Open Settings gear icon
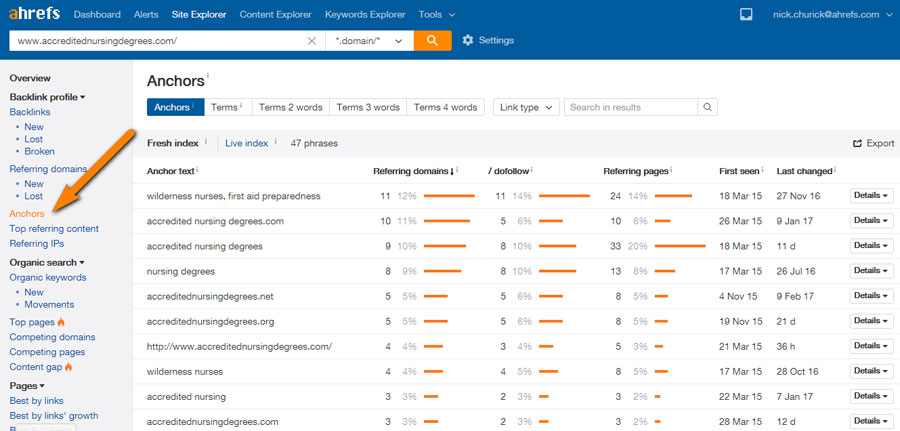This screenshot has width=900, height=431. click(x=468, y=40)
